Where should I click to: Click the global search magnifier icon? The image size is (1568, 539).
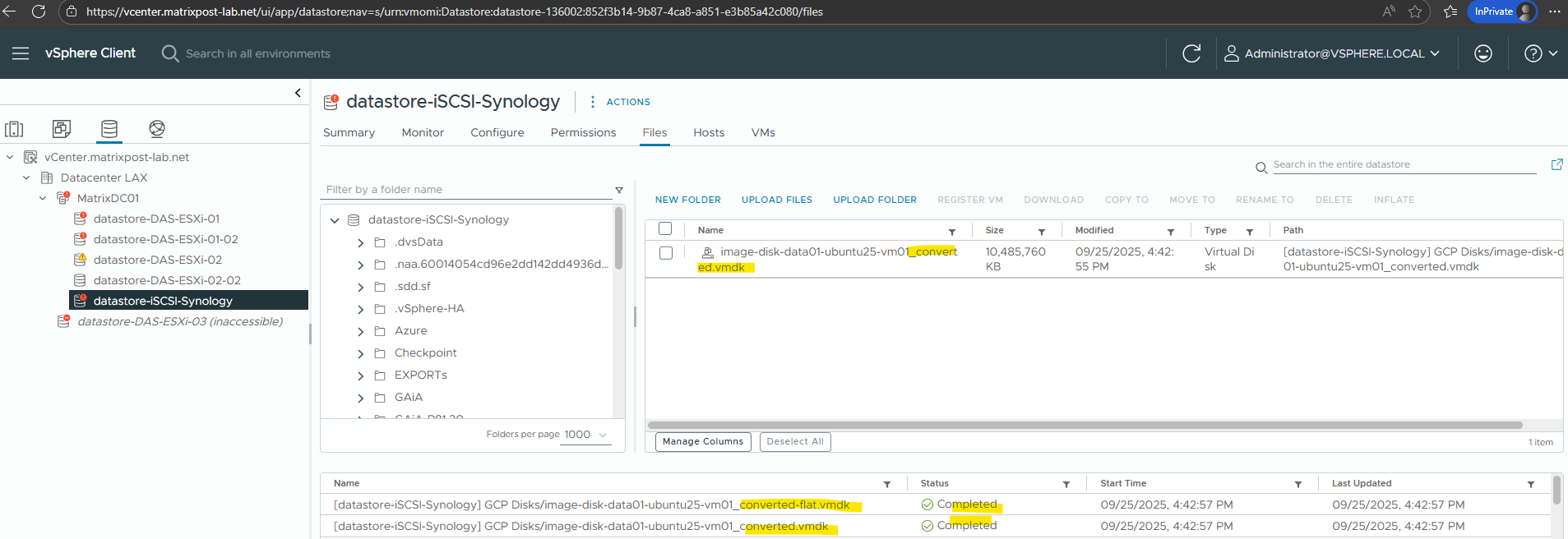coord(170,53)
